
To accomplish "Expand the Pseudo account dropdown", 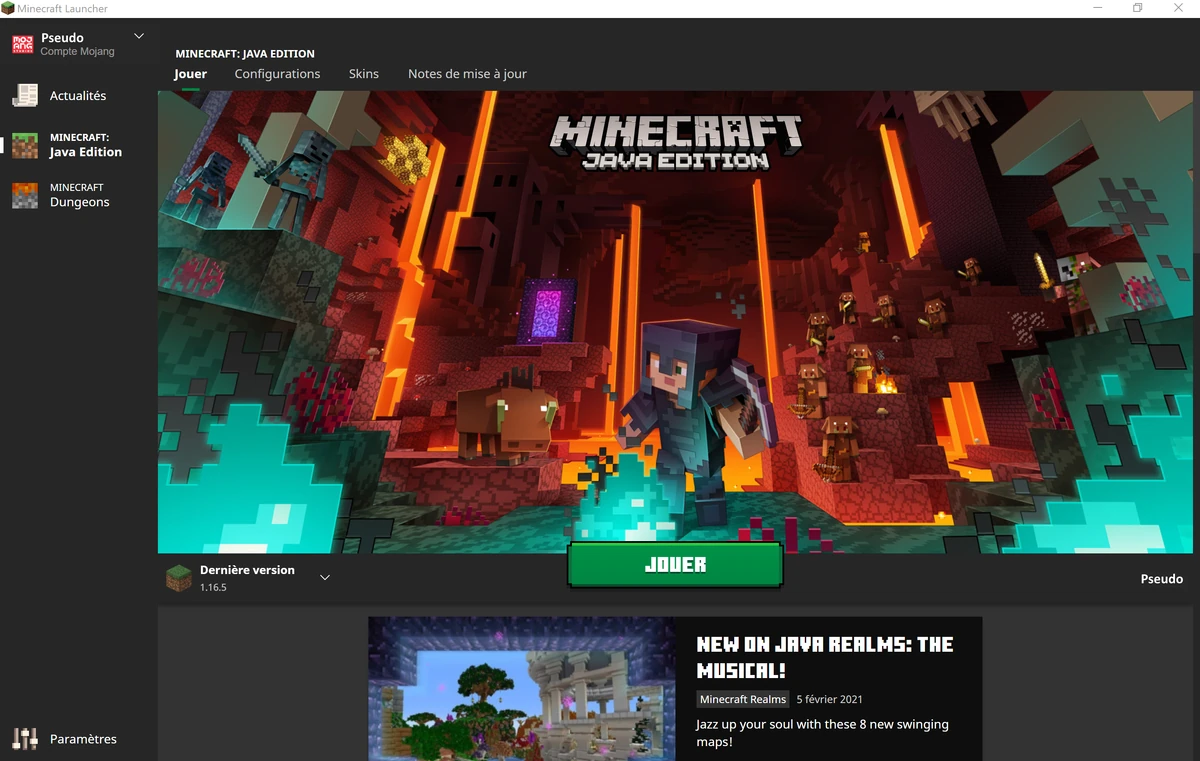I will pyautogui.click(x=139, y=36).
